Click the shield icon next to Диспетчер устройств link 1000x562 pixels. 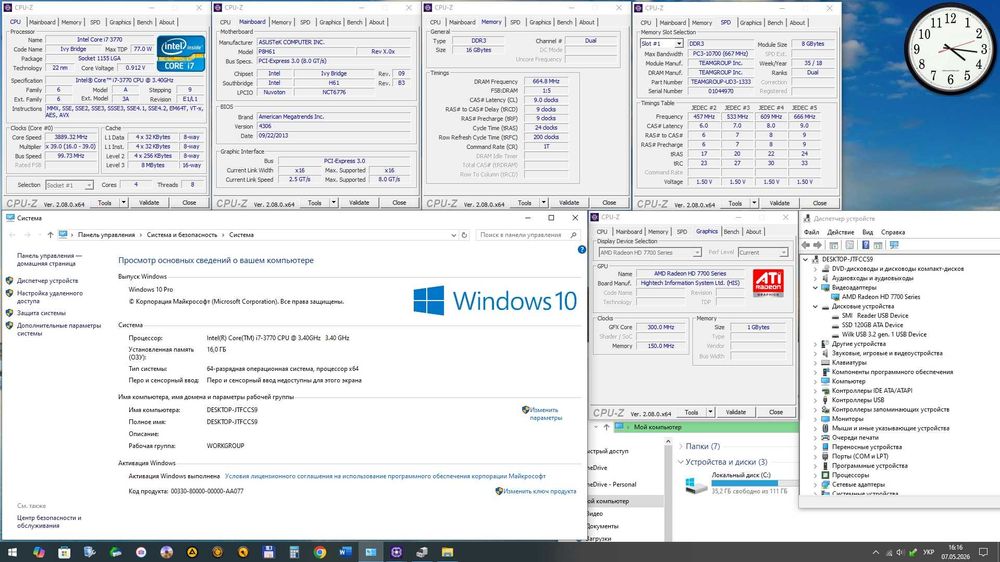click(x=10, y=281)
